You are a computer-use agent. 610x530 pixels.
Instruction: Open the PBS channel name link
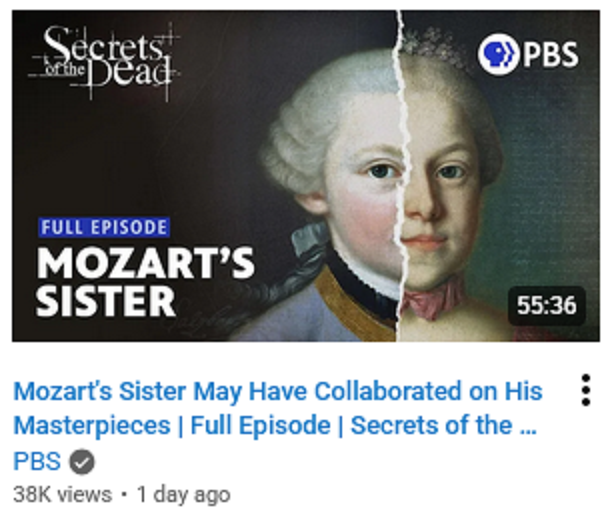(x=37, y=462)
